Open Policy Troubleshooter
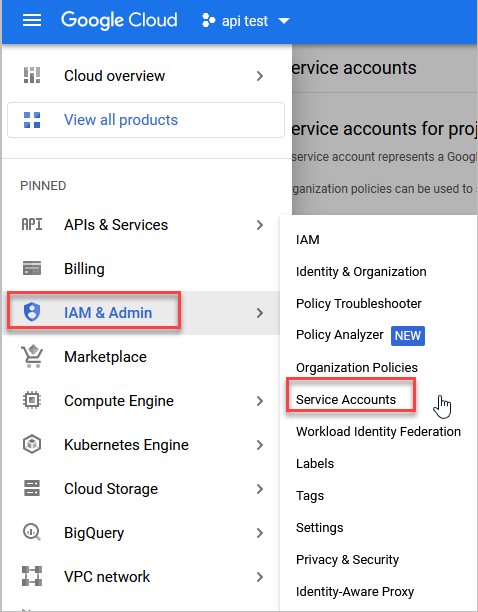 (x=359, y=303)
